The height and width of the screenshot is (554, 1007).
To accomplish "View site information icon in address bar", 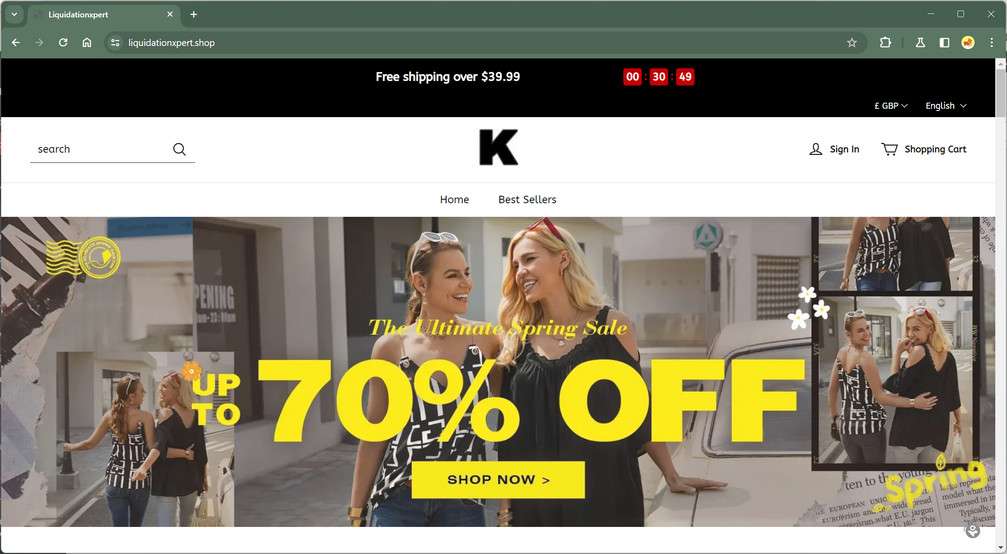I will (x=115, y=42).
